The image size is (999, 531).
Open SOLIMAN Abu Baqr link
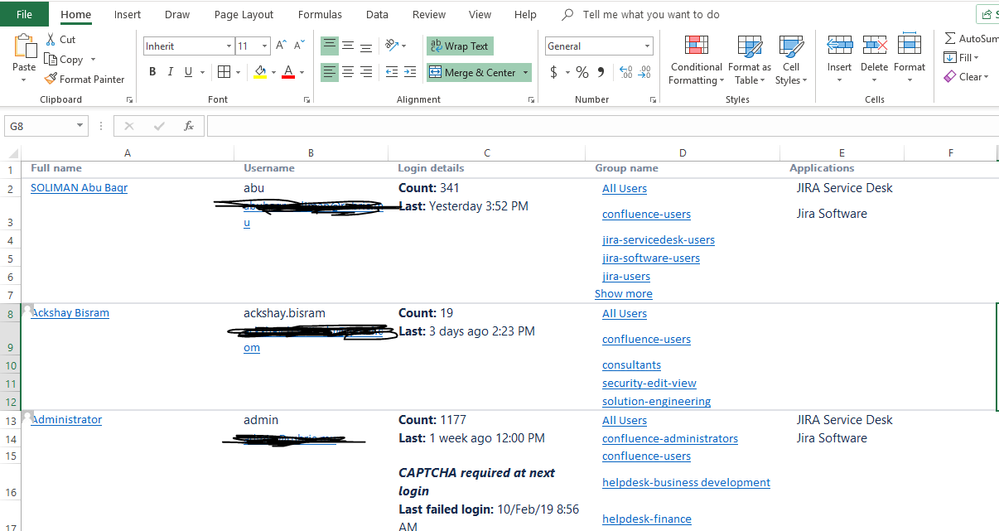pos(79,187)
